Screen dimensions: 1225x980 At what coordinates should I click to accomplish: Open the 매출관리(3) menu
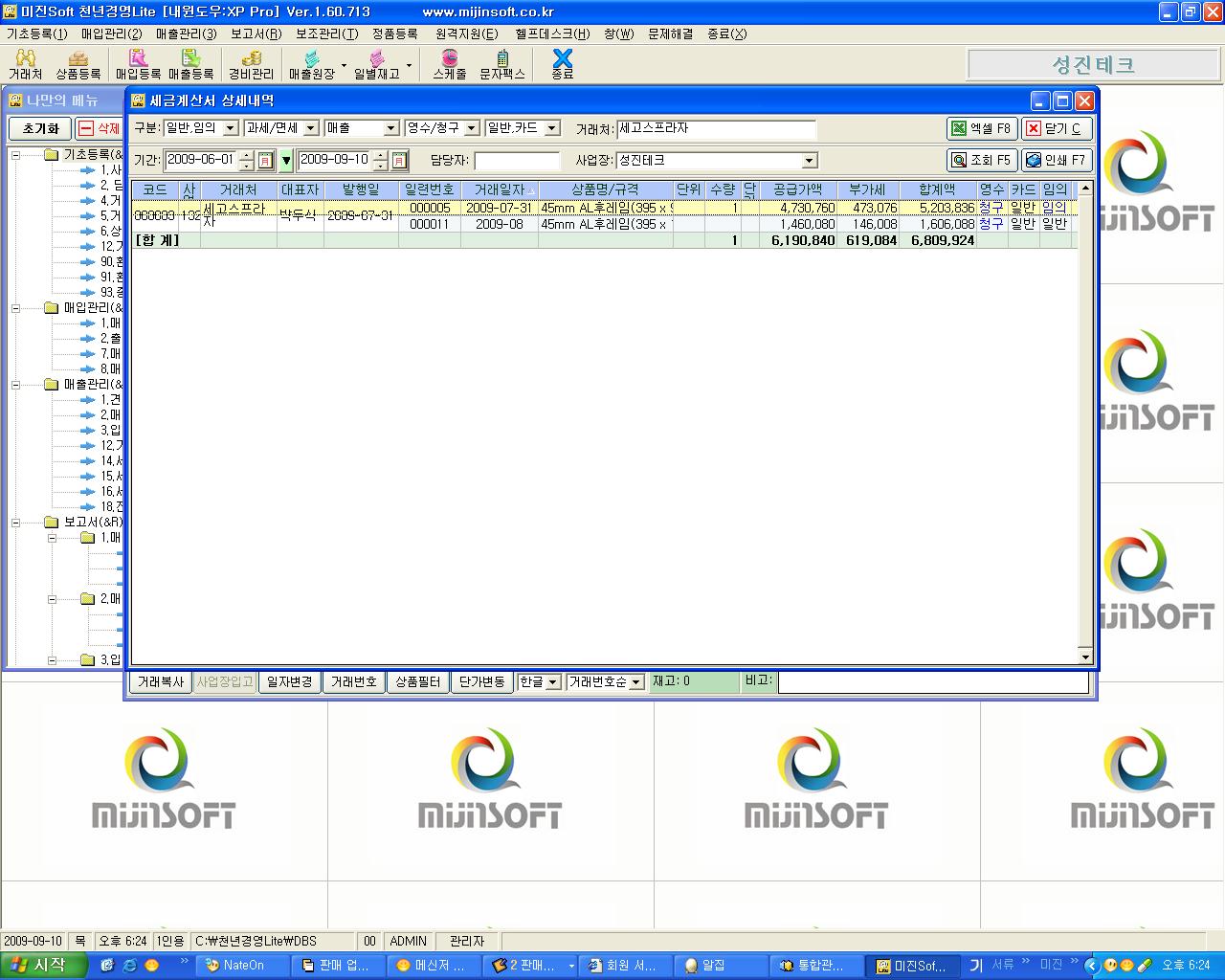(187, 33)
